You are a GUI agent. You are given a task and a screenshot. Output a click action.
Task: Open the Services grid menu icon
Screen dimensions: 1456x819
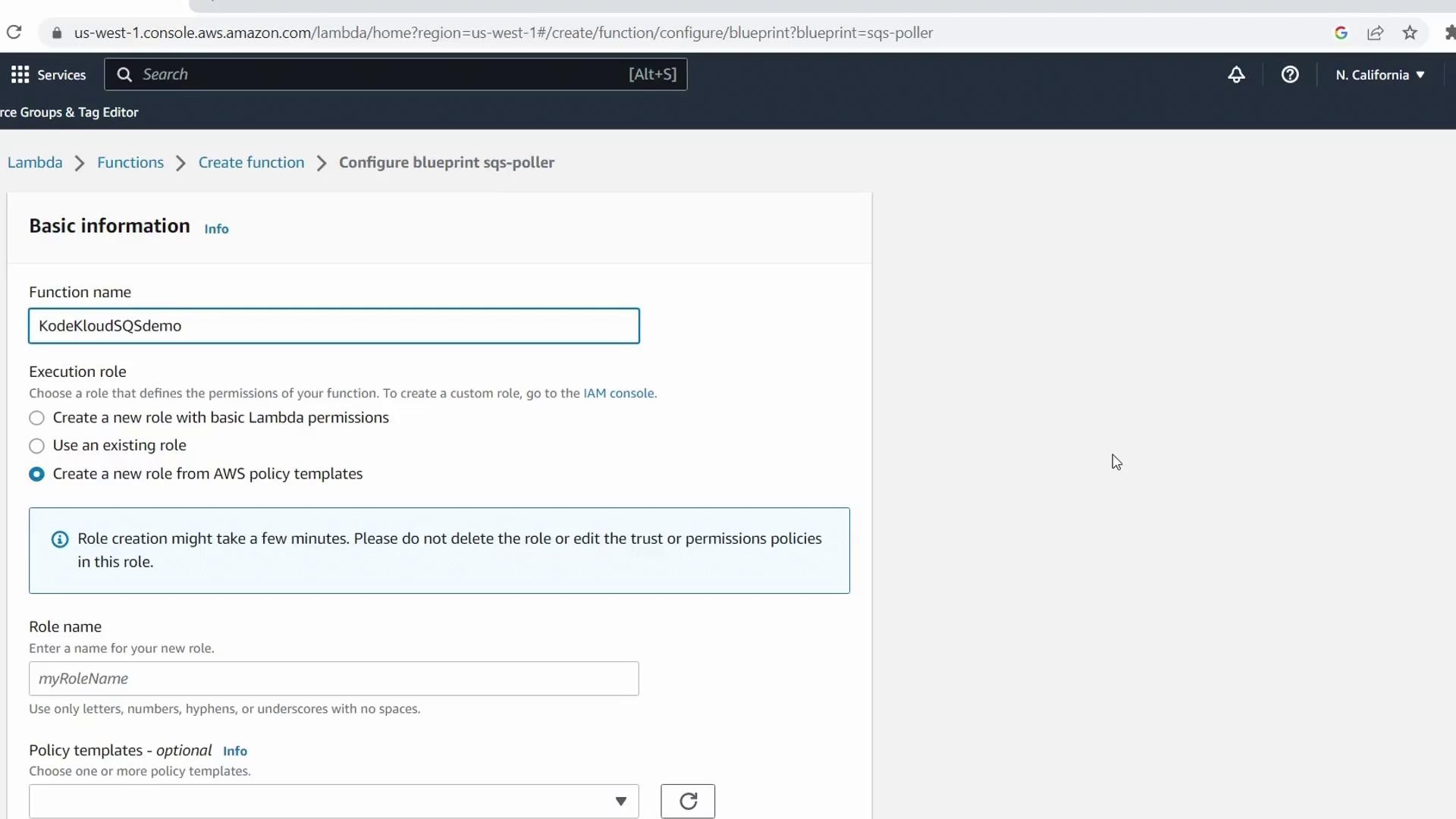pos(20,74)
